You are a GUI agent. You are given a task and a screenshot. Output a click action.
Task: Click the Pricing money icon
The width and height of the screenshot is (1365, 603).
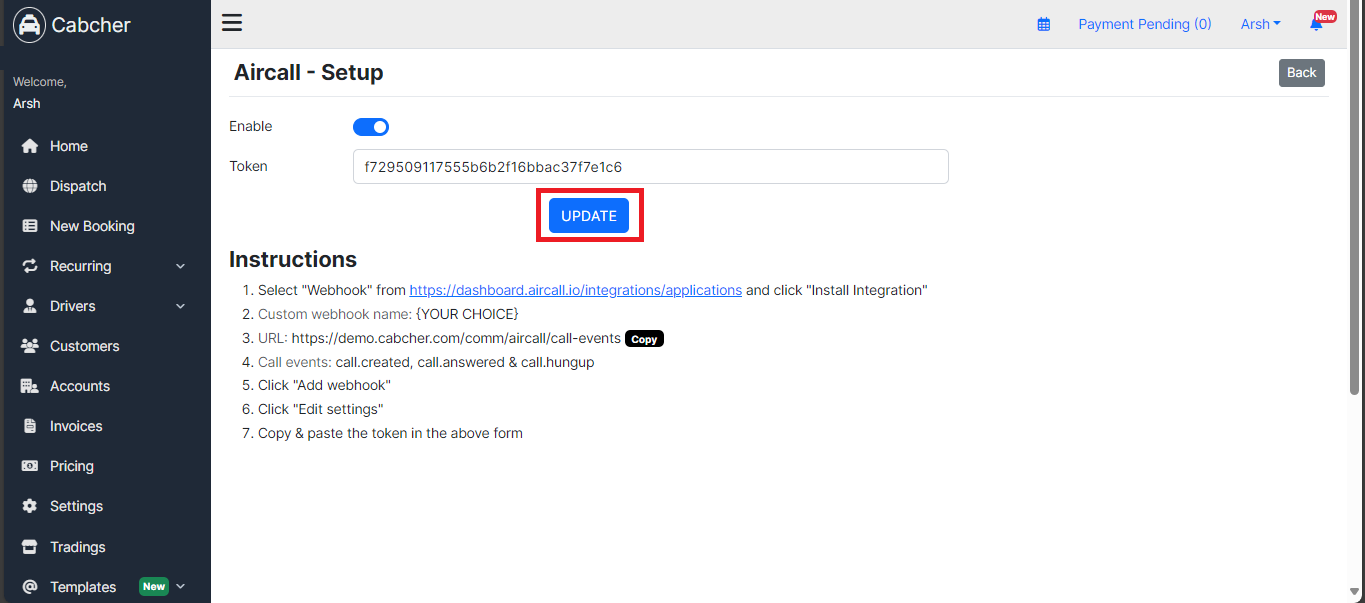[30, 466]
